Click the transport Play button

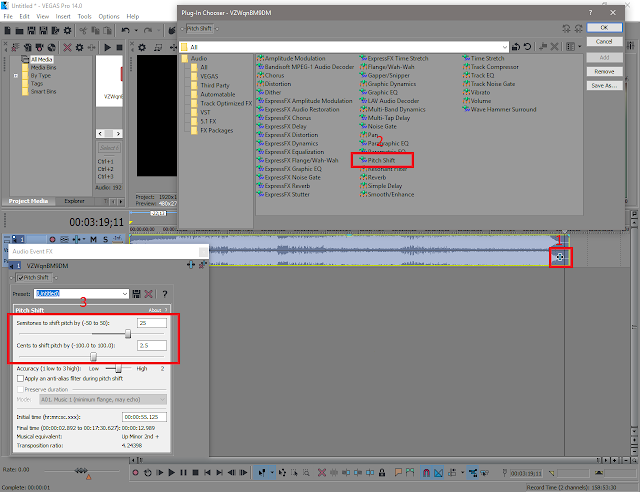171,473
